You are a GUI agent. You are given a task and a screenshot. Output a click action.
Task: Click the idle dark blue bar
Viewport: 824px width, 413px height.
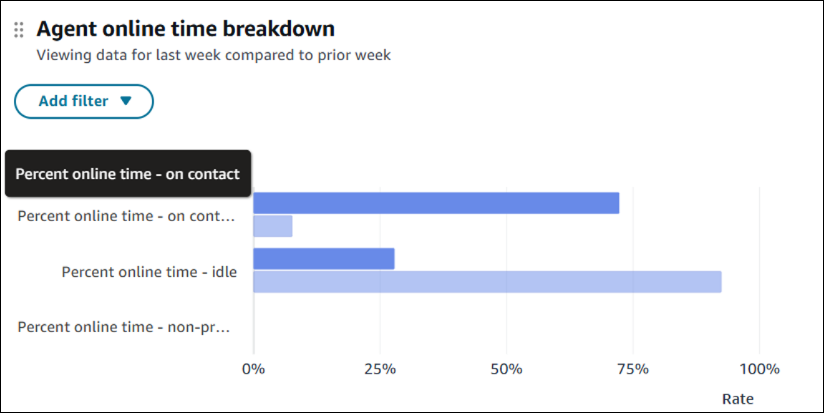(324, 259)
